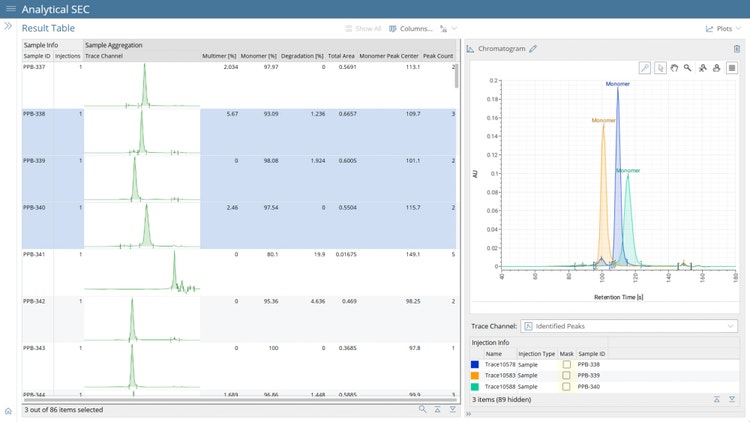Expand the left sidebar with double chevron
The height and width of the screenshot is (422, 750).
pos(8,27)
